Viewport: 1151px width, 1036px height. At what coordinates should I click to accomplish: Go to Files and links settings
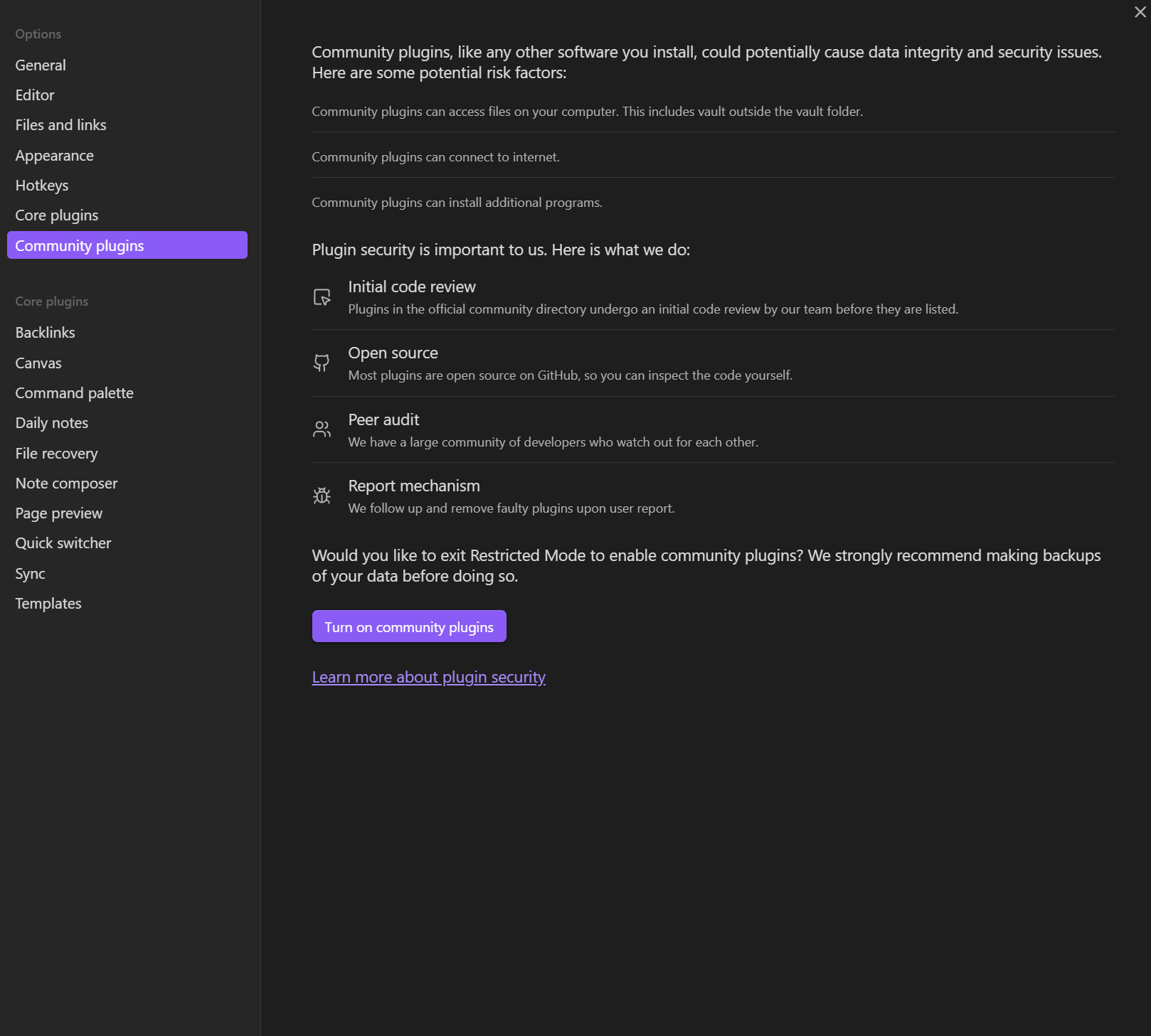[61, 125]
